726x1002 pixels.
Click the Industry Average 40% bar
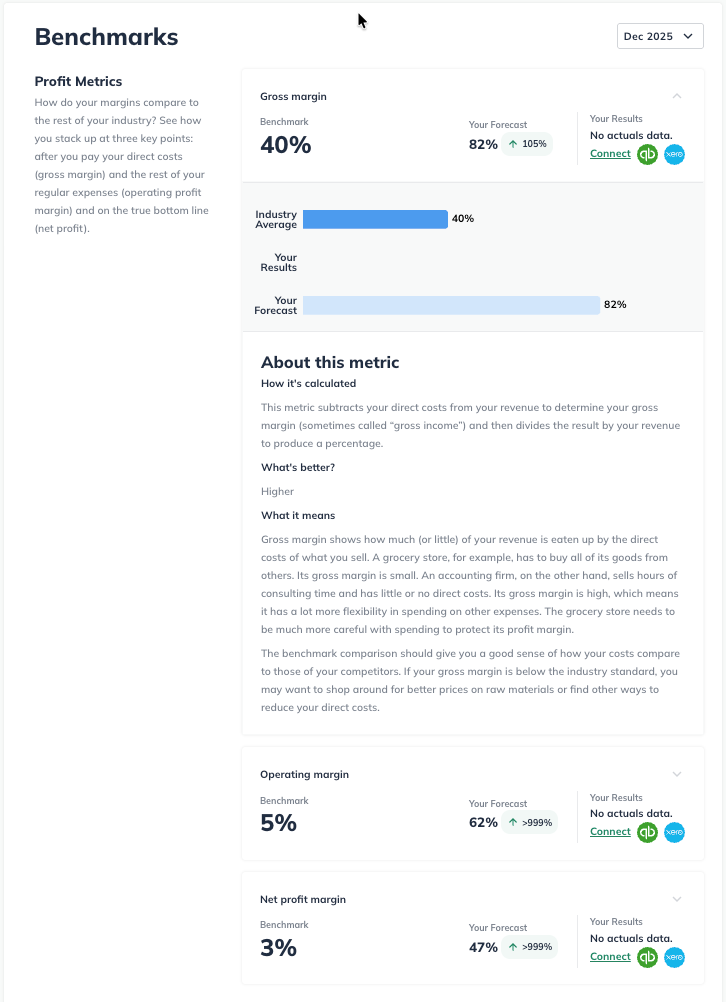[x=375, y=219]
